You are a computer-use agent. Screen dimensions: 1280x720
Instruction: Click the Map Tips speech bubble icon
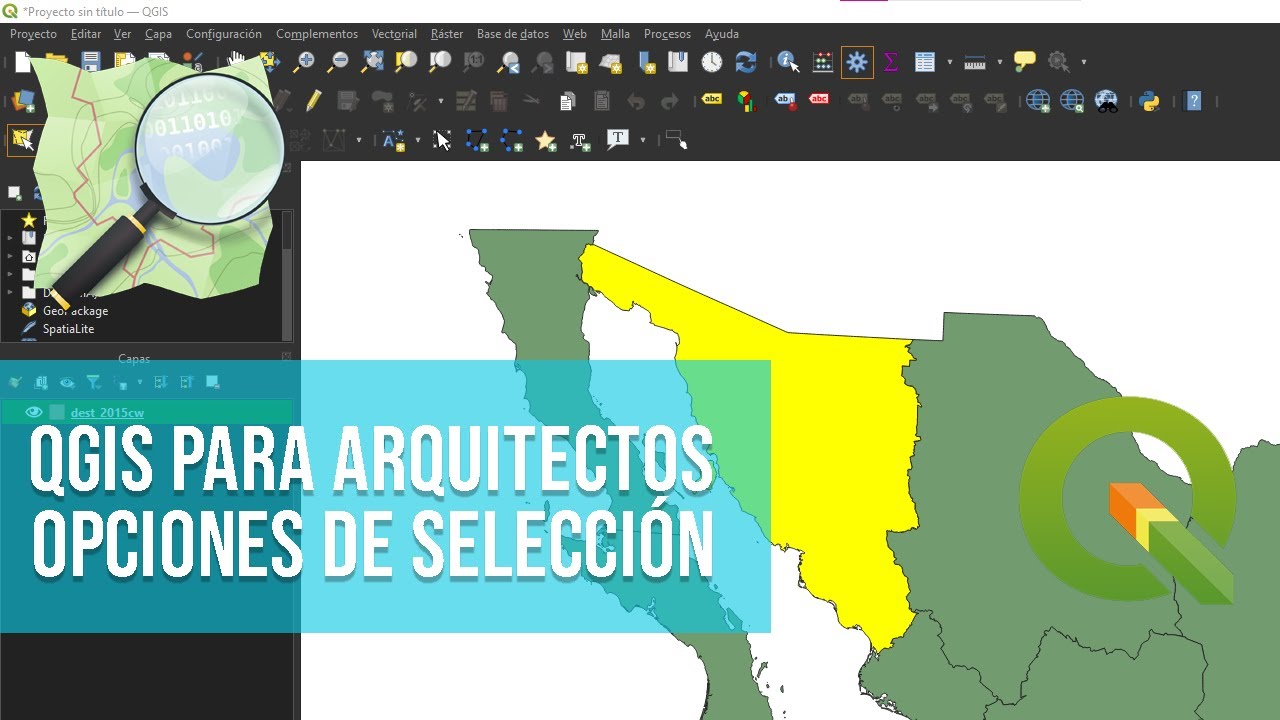coord(1025,62)
